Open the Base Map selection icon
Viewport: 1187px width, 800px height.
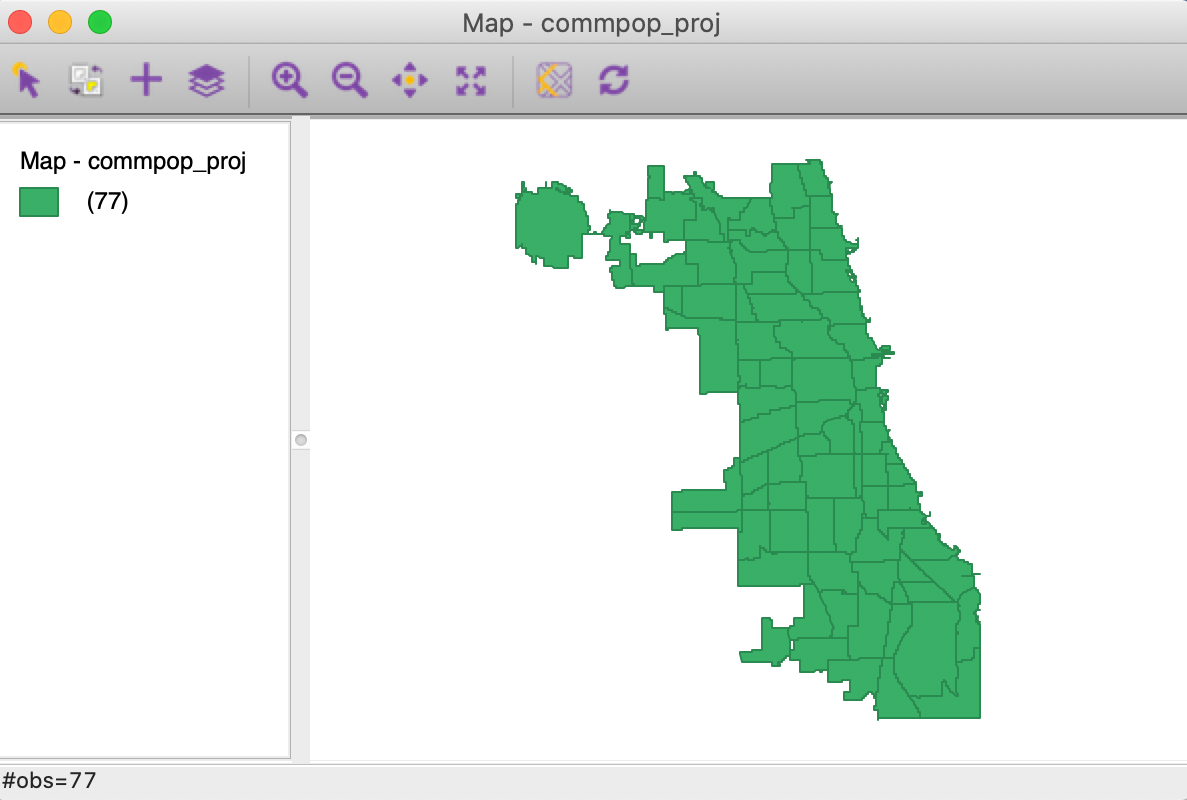tap(554, 80)
